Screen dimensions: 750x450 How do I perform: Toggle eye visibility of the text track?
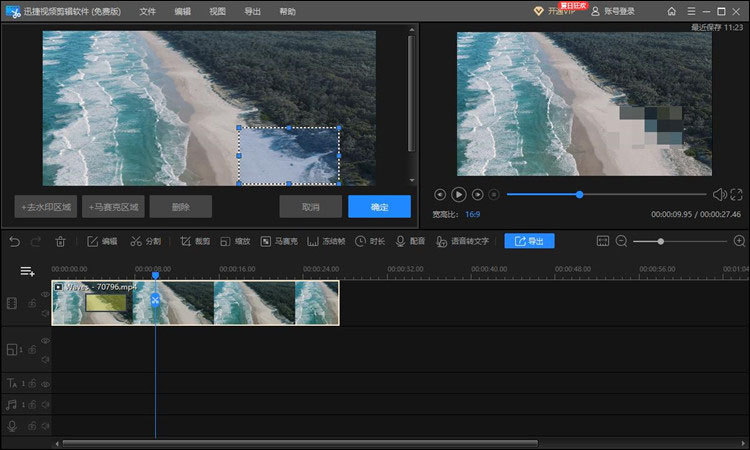point(45,384)
